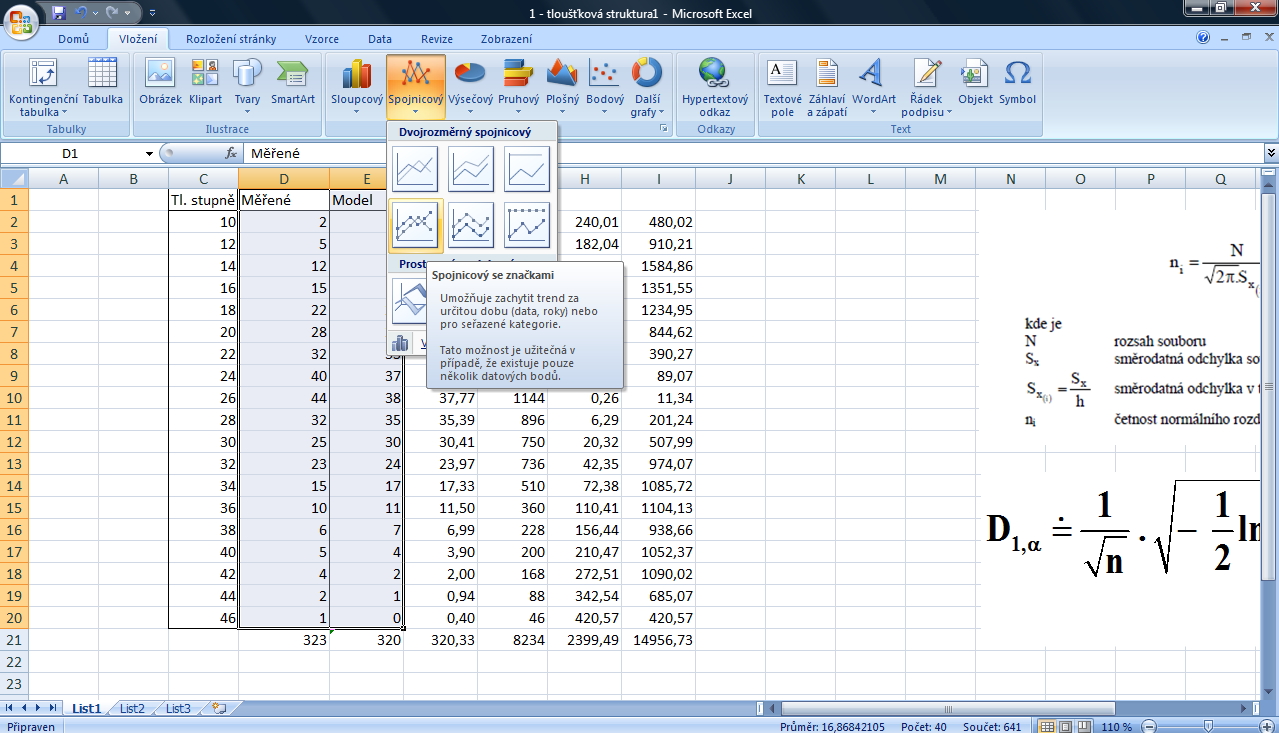Insert a Kontingenční tabulka
1279x733 pixels.
point(43,88)
